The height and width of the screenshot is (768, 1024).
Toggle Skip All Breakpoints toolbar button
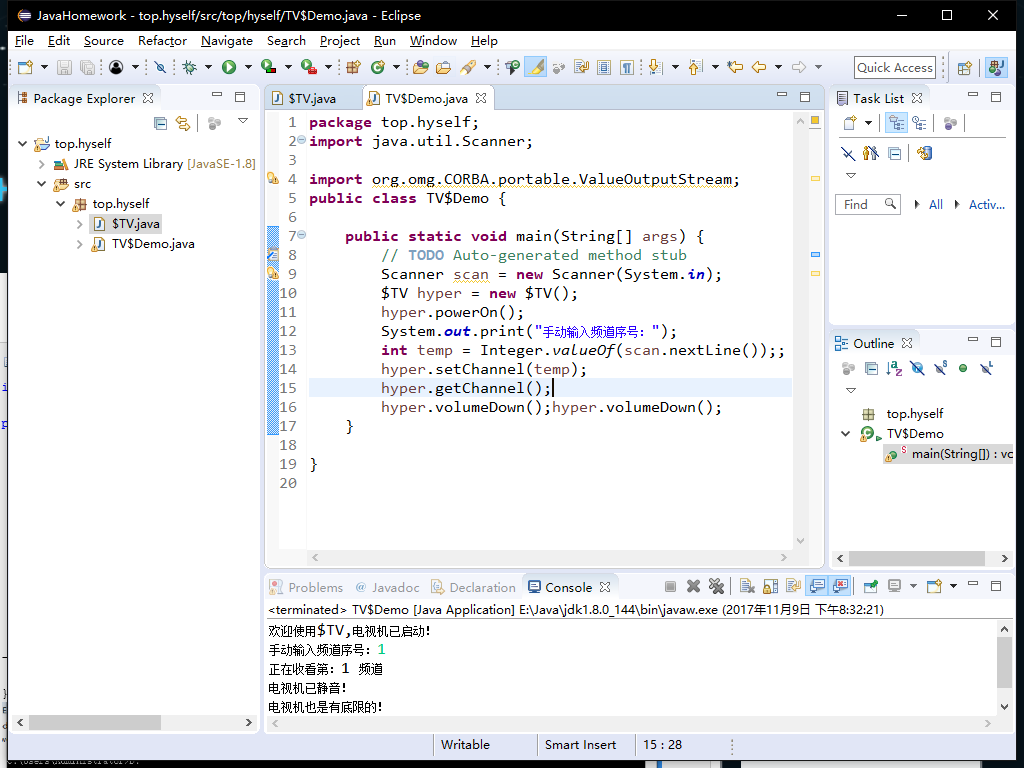click(161, 67)
